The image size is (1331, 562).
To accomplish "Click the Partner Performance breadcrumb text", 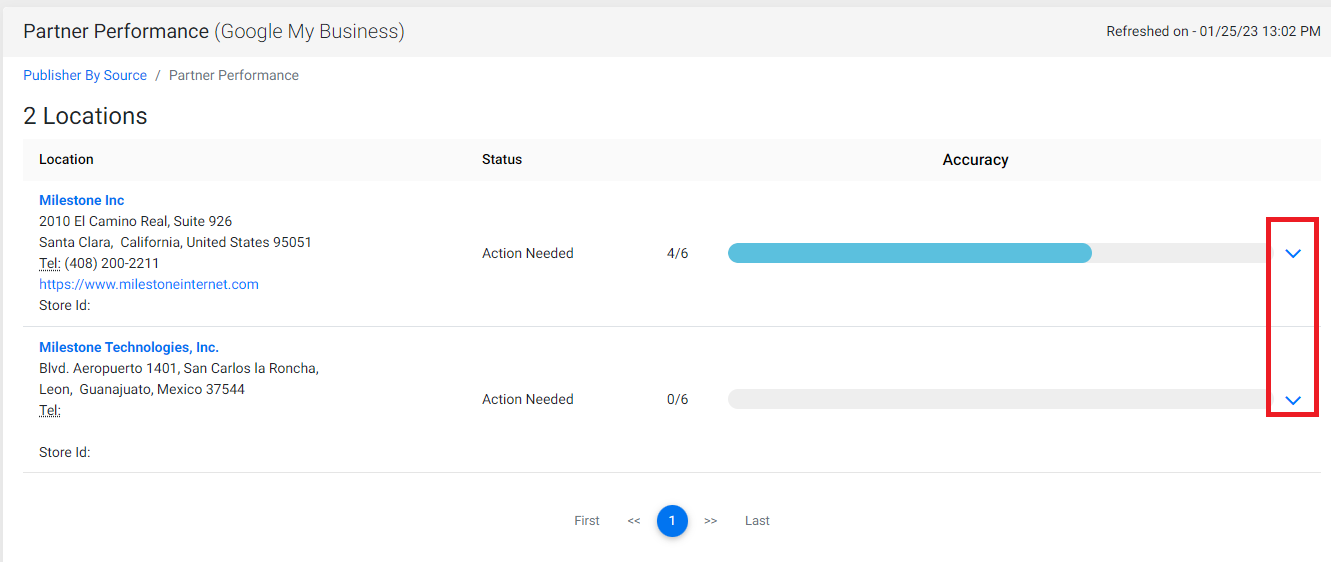I will coord(234,75).
